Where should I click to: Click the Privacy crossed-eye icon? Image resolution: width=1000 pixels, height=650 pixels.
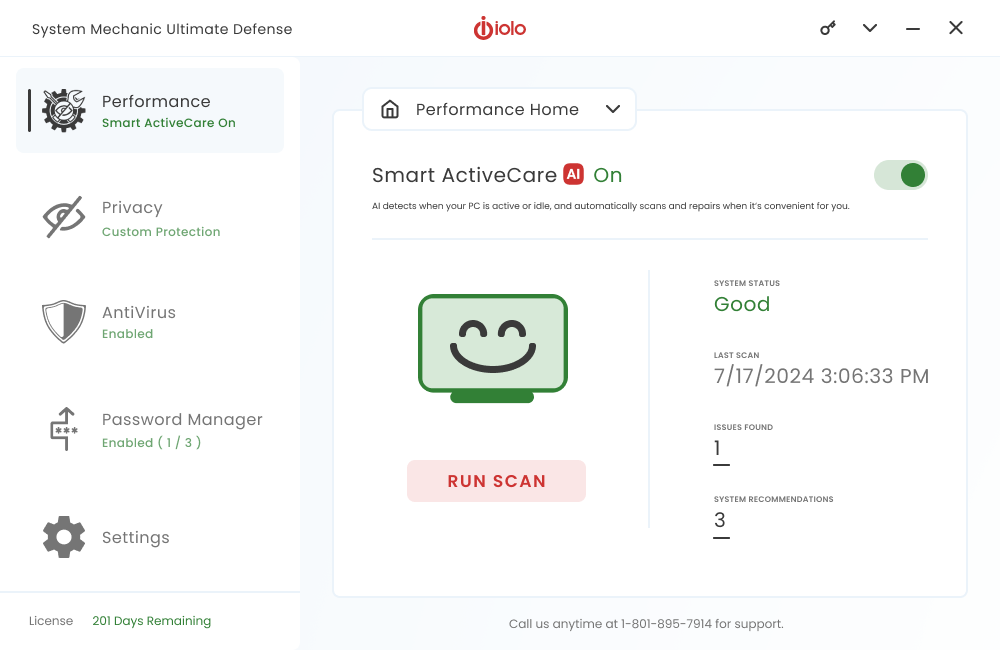click(x=64, y=217)
